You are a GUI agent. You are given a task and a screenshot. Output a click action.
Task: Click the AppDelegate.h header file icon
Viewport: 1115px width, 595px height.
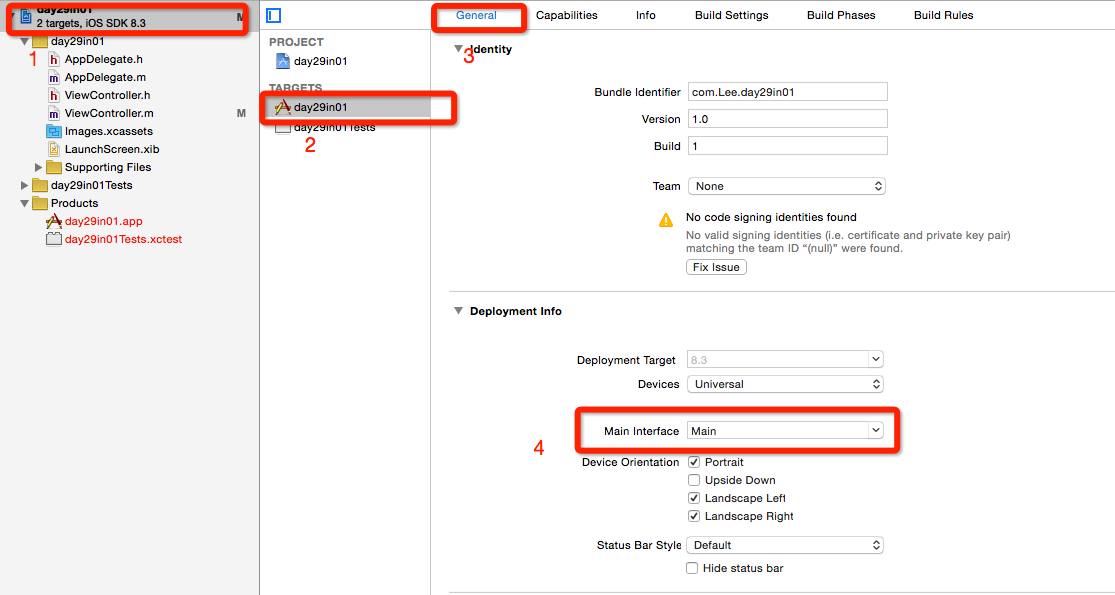[53, 59]
